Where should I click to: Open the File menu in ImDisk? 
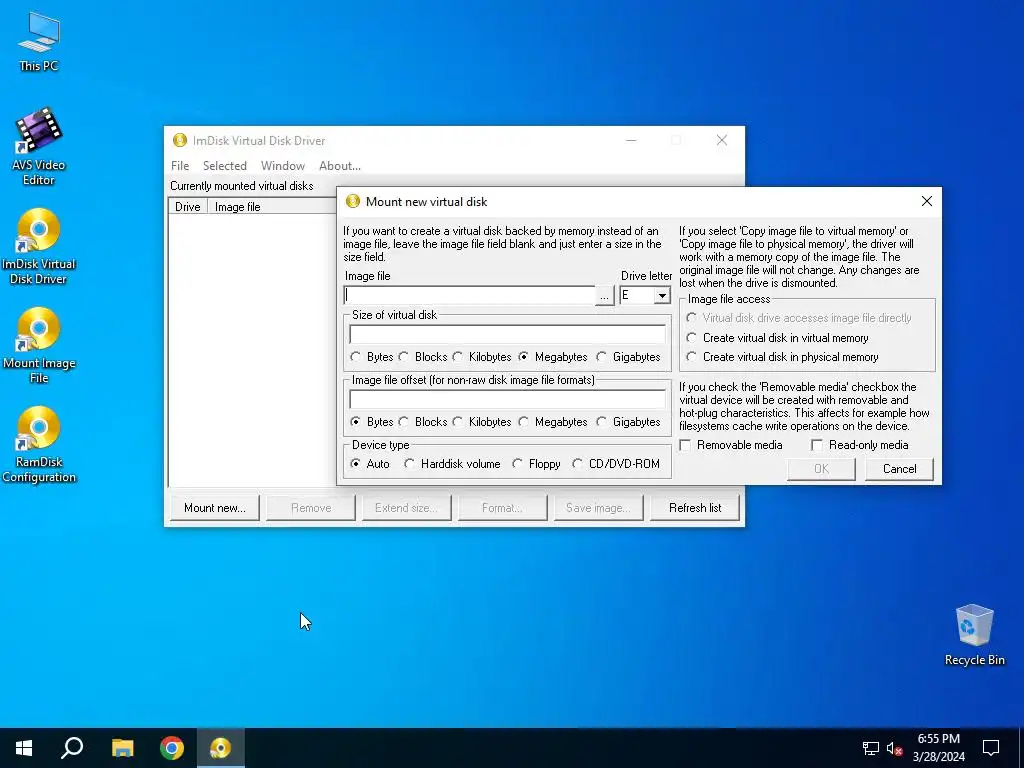180,166
